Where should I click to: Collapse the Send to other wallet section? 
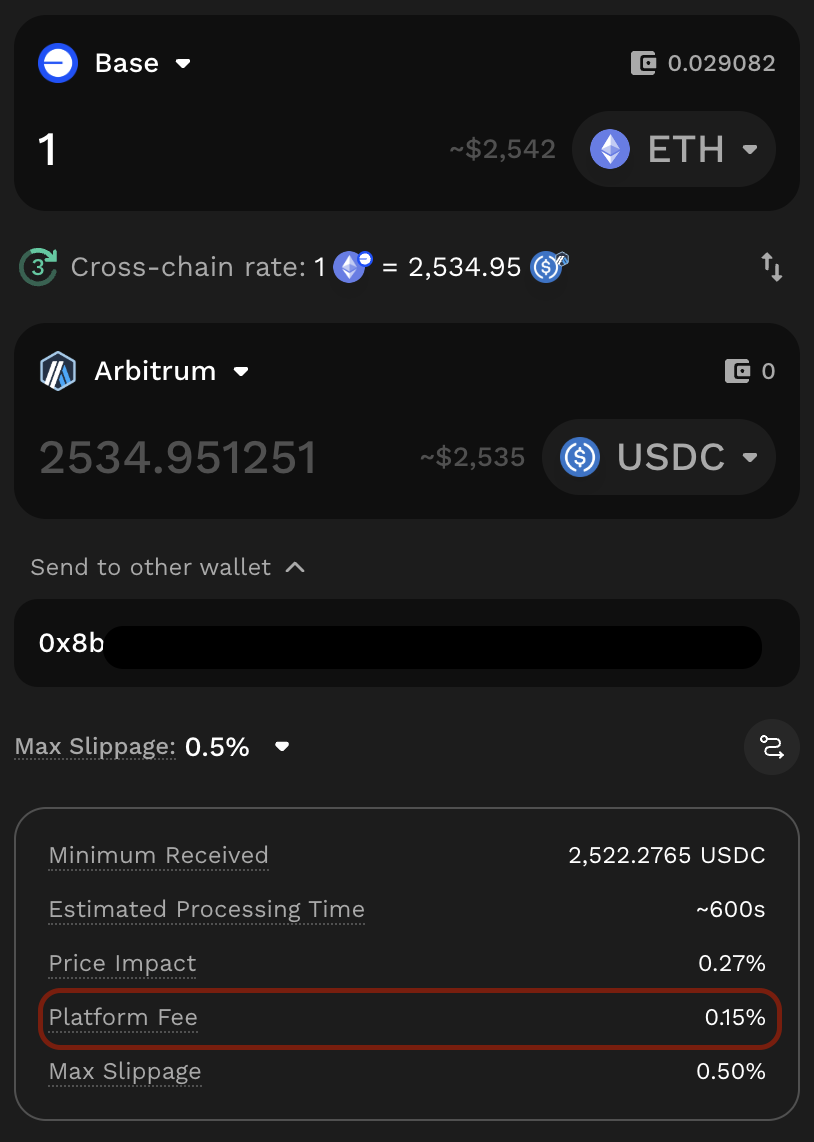pyautogui.click(x=294, y=567)
